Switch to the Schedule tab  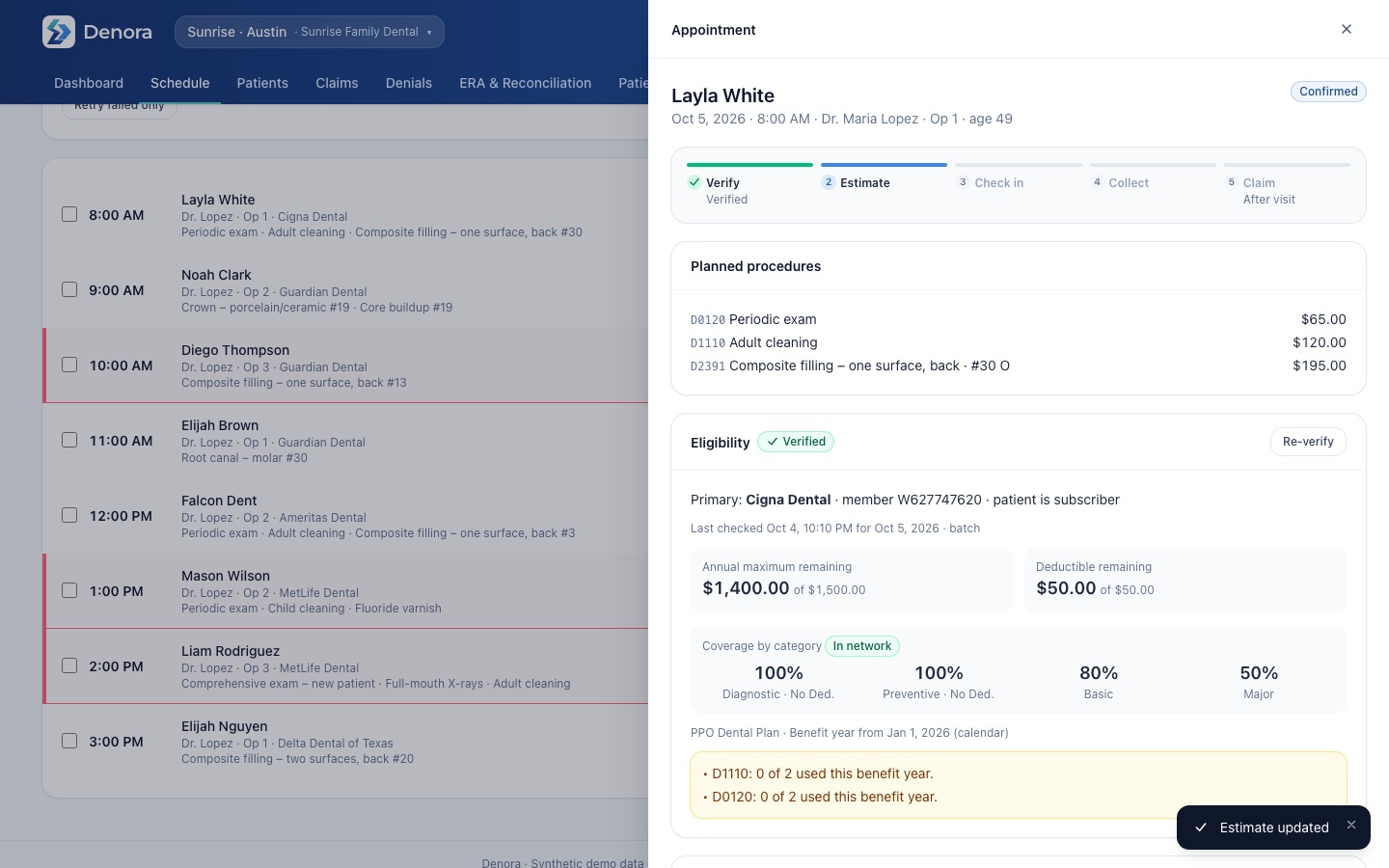point(180,83)
